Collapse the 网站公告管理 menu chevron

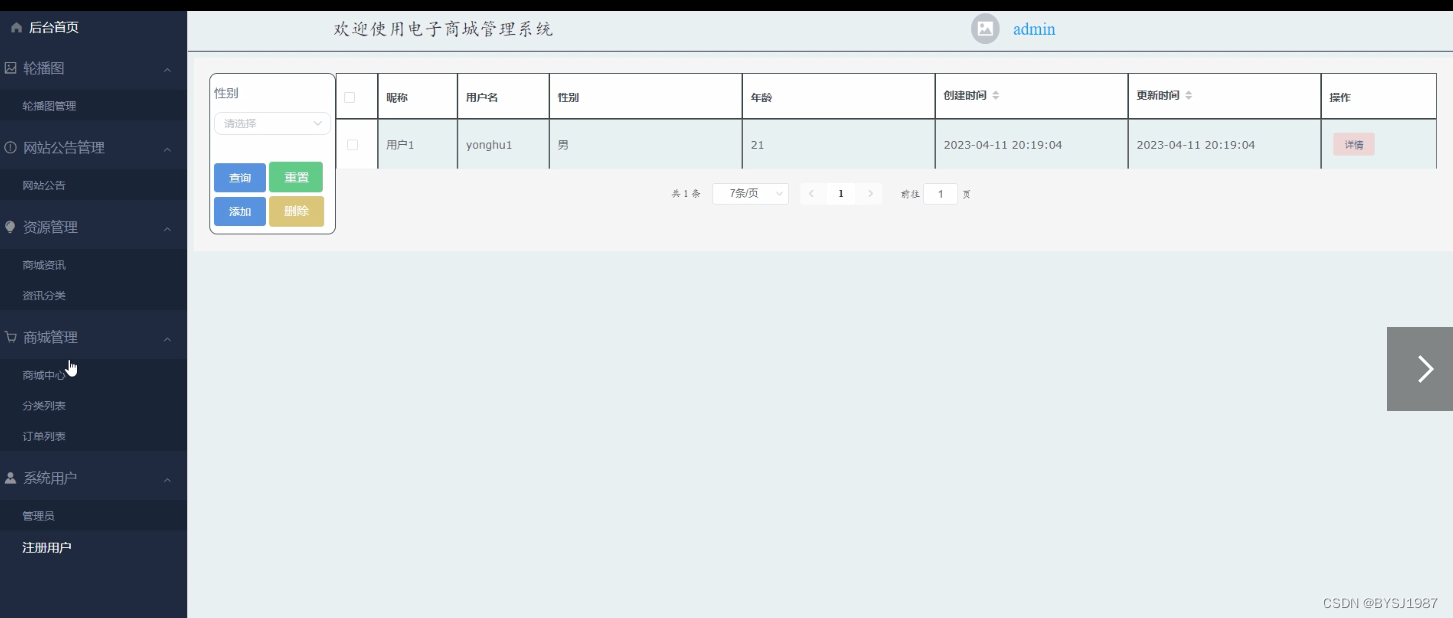167,149
